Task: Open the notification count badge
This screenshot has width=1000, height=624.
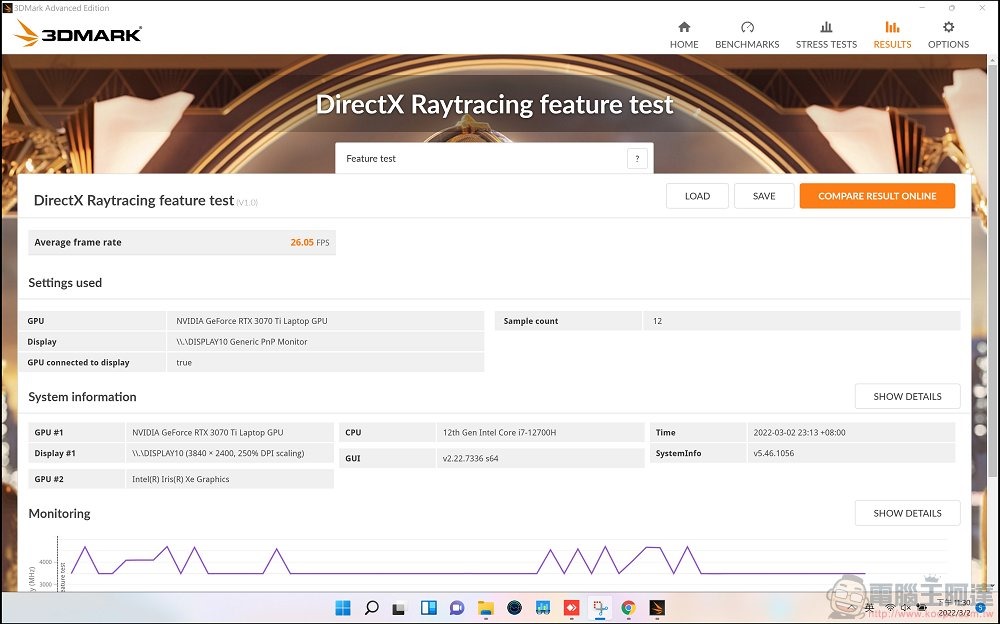Action: click(980, 607)
